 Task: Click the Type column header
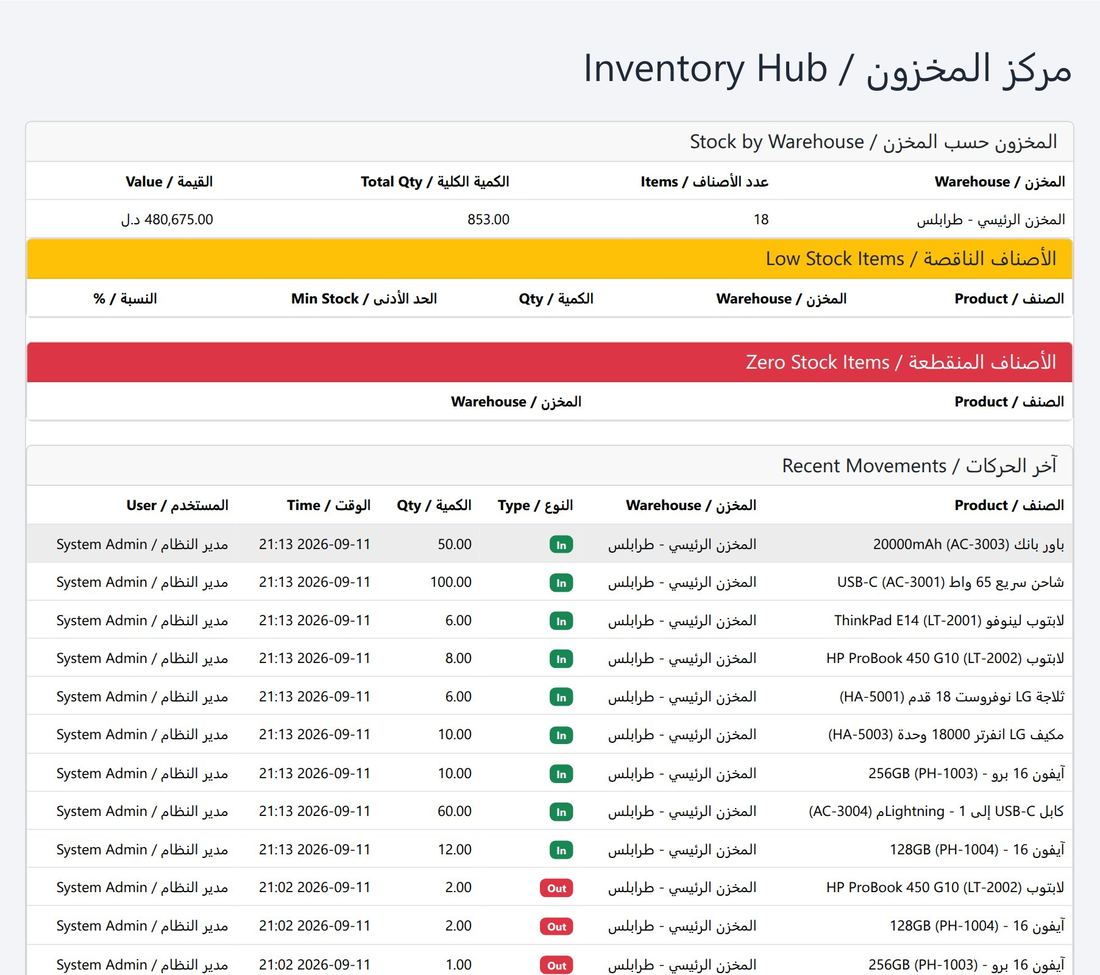coord(535,505)
